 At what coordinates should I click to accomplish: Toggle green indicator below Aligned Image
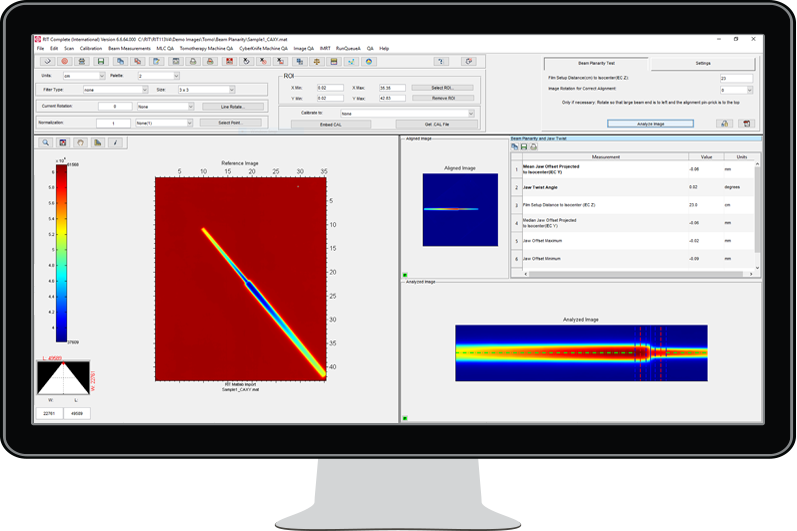tap(405, 274)
